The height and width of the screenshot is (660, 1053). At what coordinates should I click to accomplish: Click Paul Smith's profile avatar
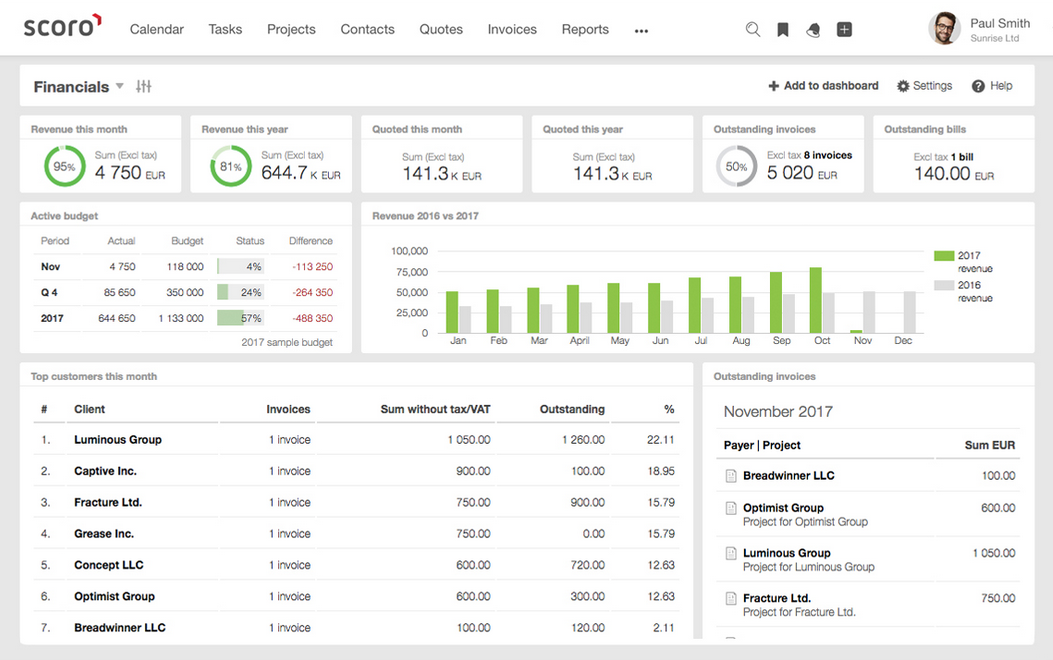pyautogui.click(x=944, y=29)
